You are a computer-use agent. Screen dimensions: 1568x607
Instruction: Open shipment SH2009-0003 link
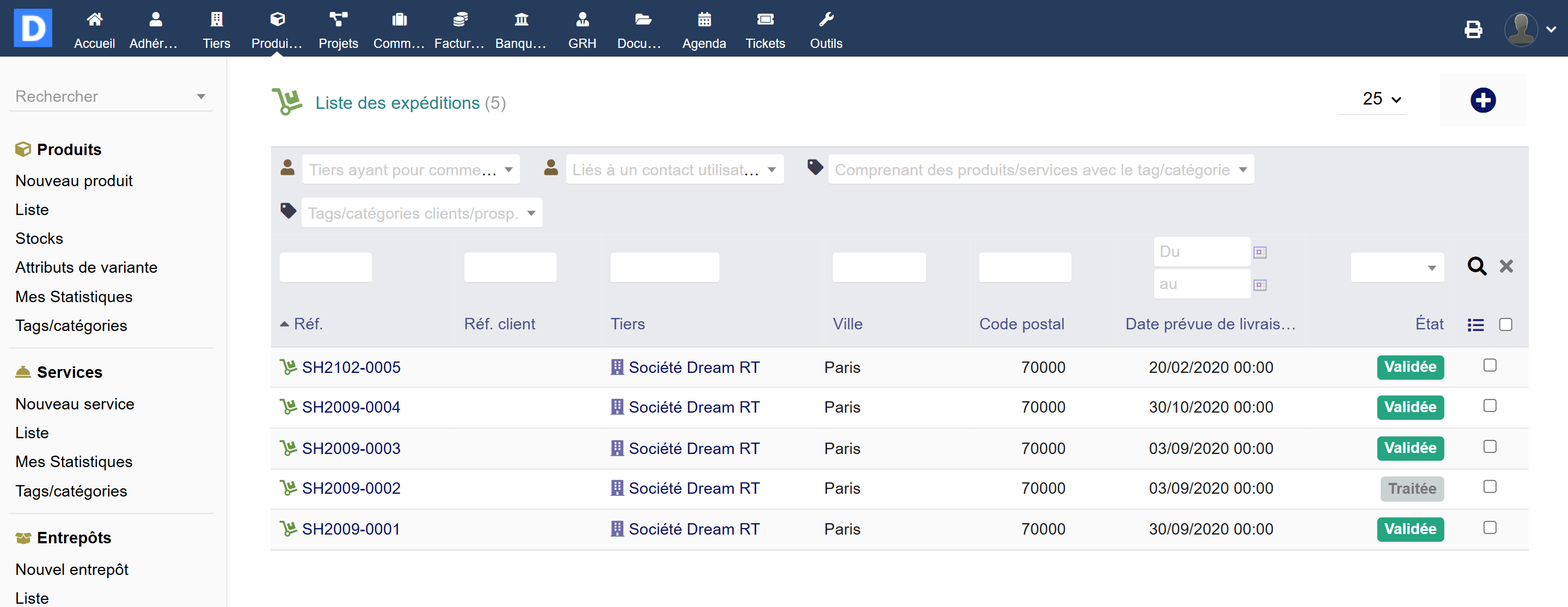351,448
